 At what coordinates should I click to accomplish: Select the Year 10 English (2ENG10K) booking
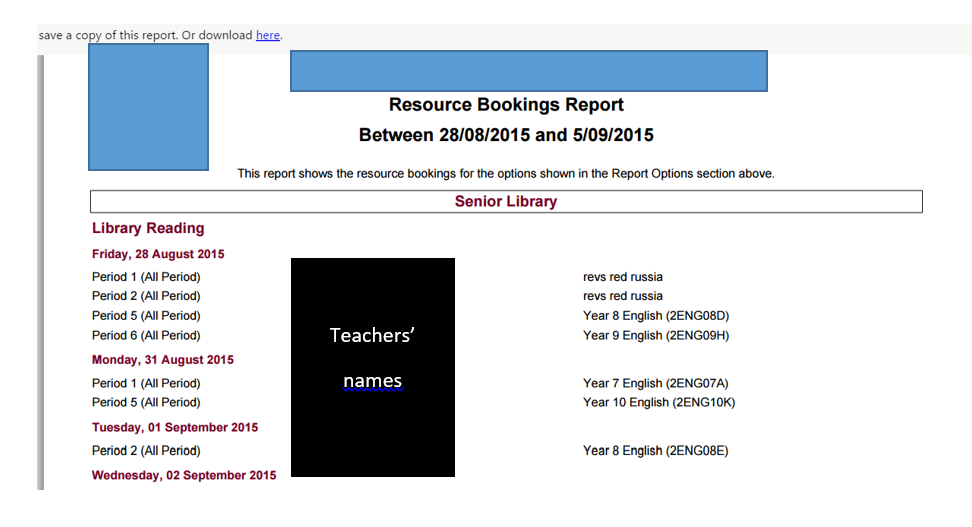(x=659, y=403)
